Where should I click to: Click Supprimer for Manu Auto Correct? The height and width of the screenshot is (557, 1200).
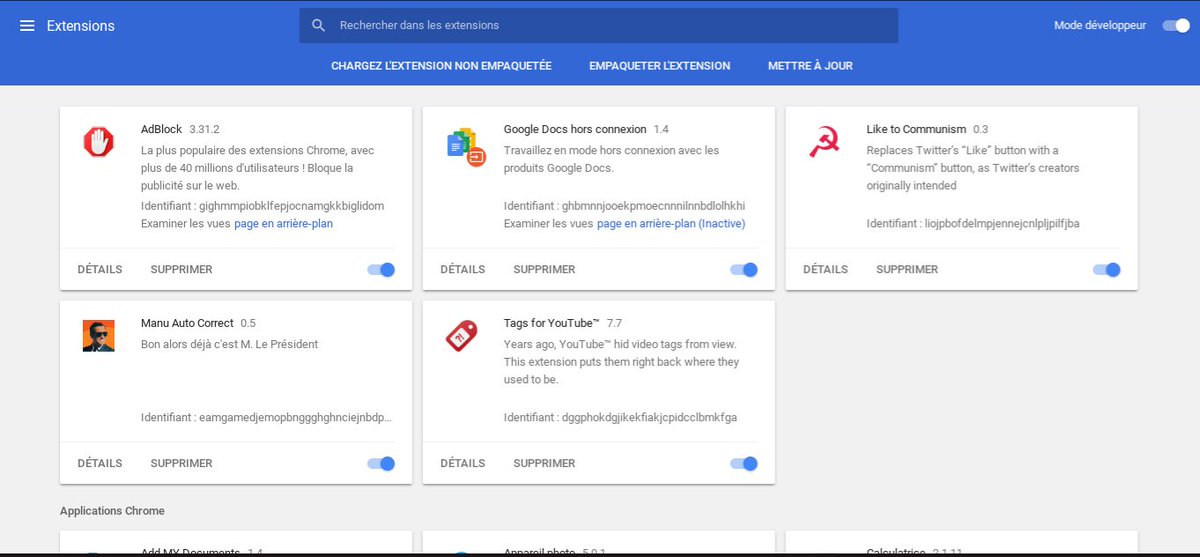point(181,463)
